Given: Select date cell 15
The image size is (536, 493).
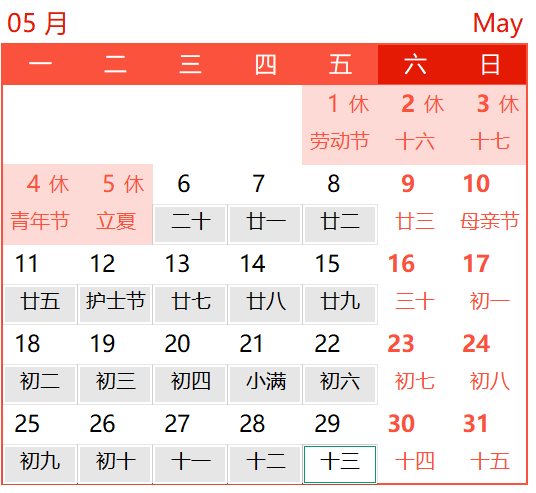Looking at the screenshot, I should point(340,264).
